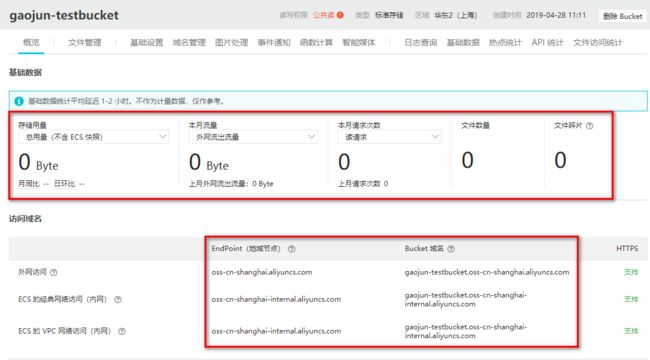Open the 热点统计 tab
The width and height of the screenshot is (650, 360).
point(505,42)
